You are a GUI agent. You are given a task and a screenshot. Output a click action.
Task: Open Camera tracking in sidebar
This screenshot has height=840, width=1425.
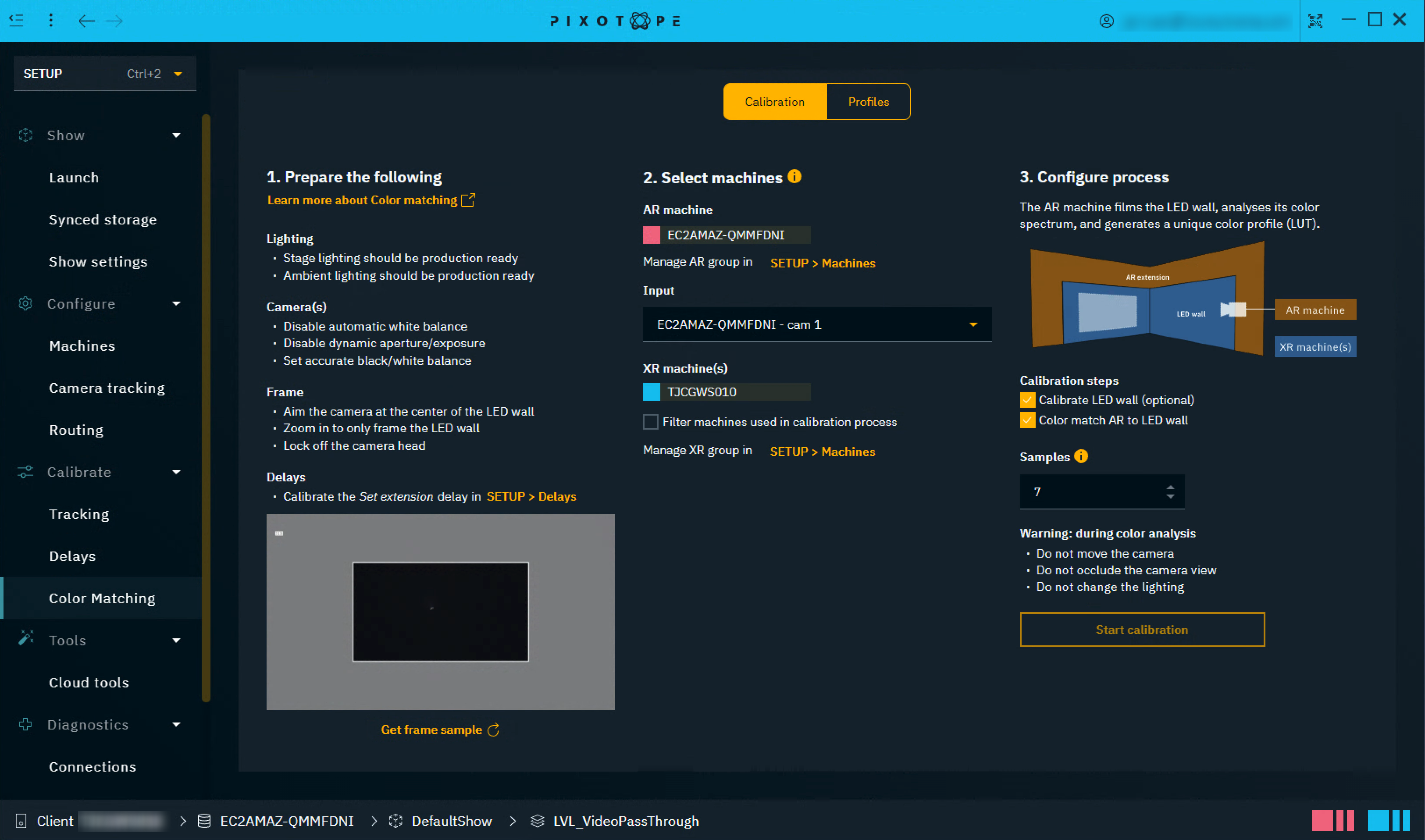pos(107,388)
